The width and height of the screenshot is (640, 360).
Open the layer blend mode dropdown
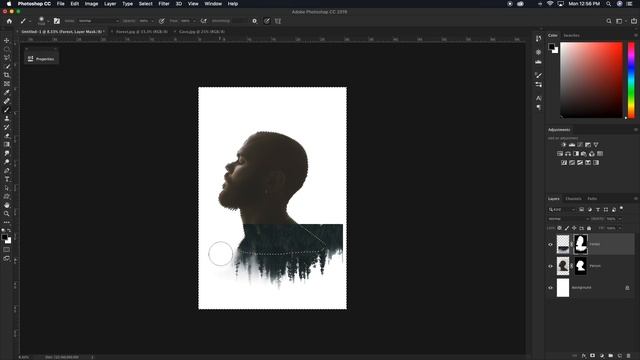pyautogui.click(x=568, y=219)
